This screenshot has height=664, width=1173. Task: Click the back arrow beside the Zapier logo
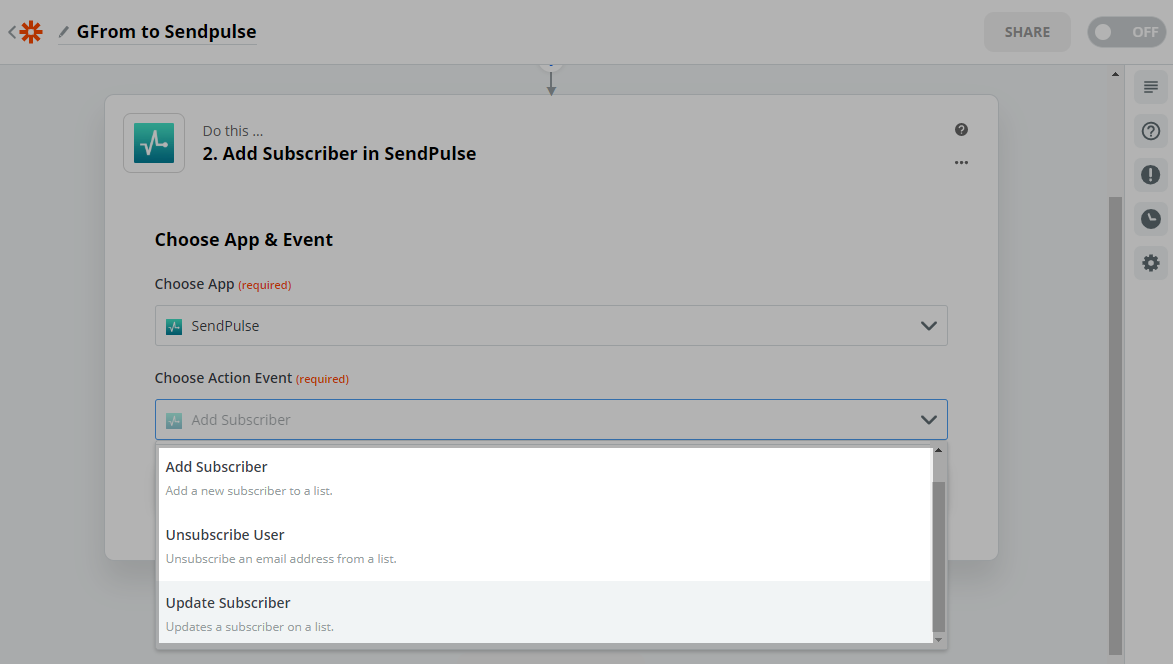[x=10, y=31]
